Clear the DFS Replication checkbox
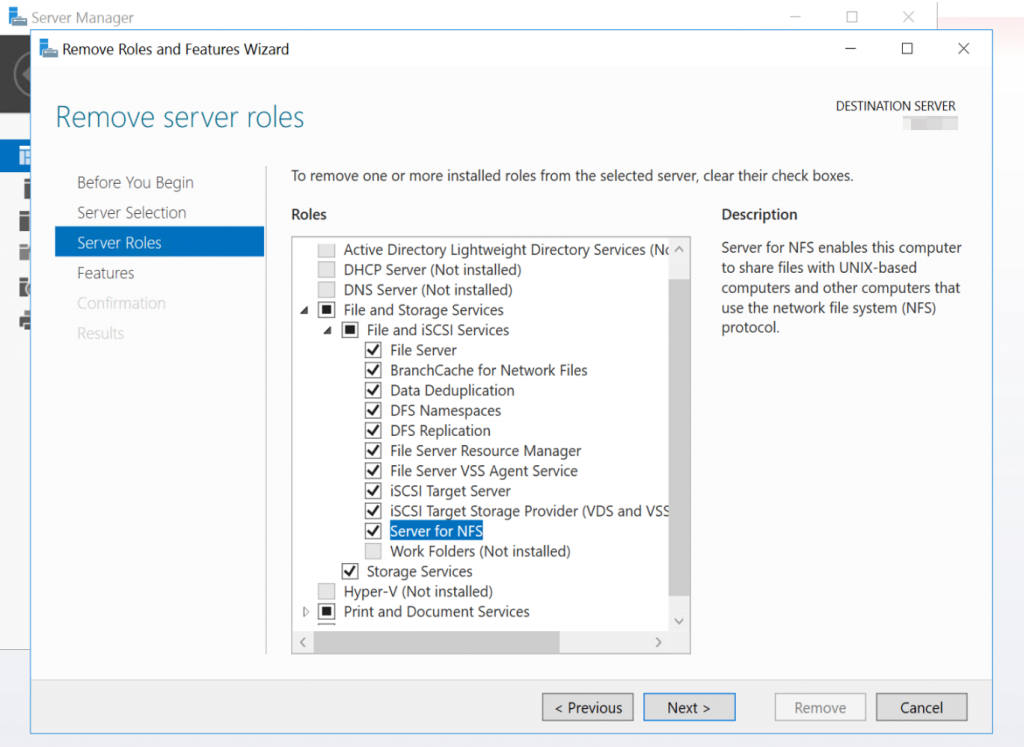This screenshot has height=747, width=1024. point(373,431)
